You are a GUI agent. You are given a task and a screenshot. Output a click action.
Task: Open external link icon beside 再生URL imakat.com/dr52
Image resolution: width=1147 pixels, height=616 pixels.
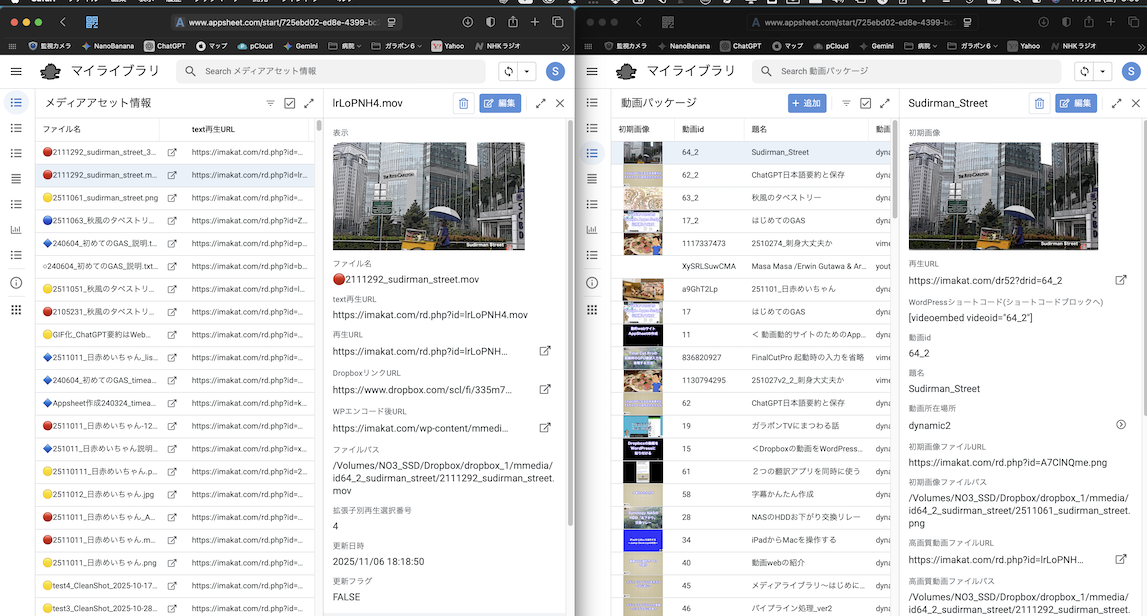(x=1121, y=281)
